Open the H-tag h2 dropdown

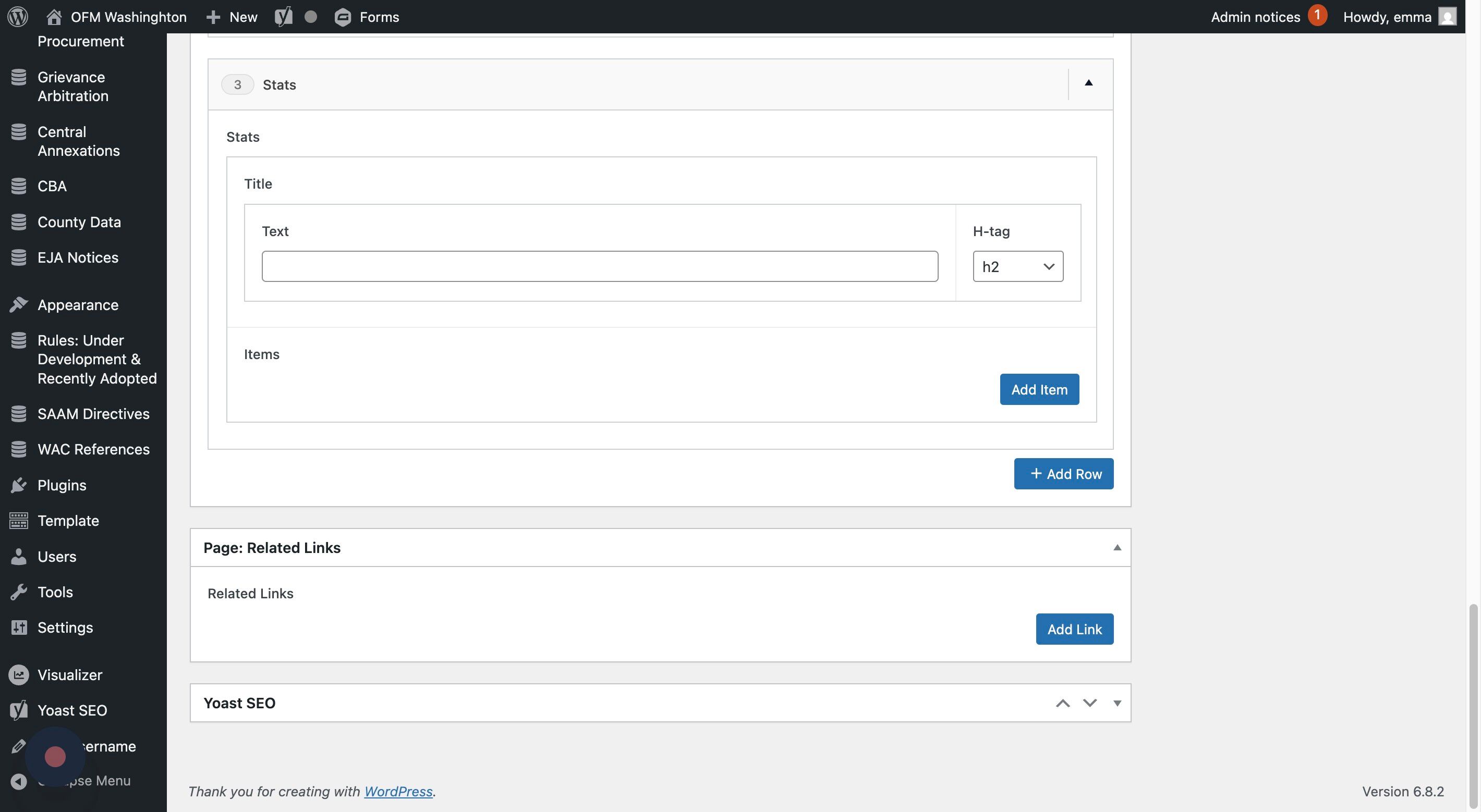[x=1017, y=267]
